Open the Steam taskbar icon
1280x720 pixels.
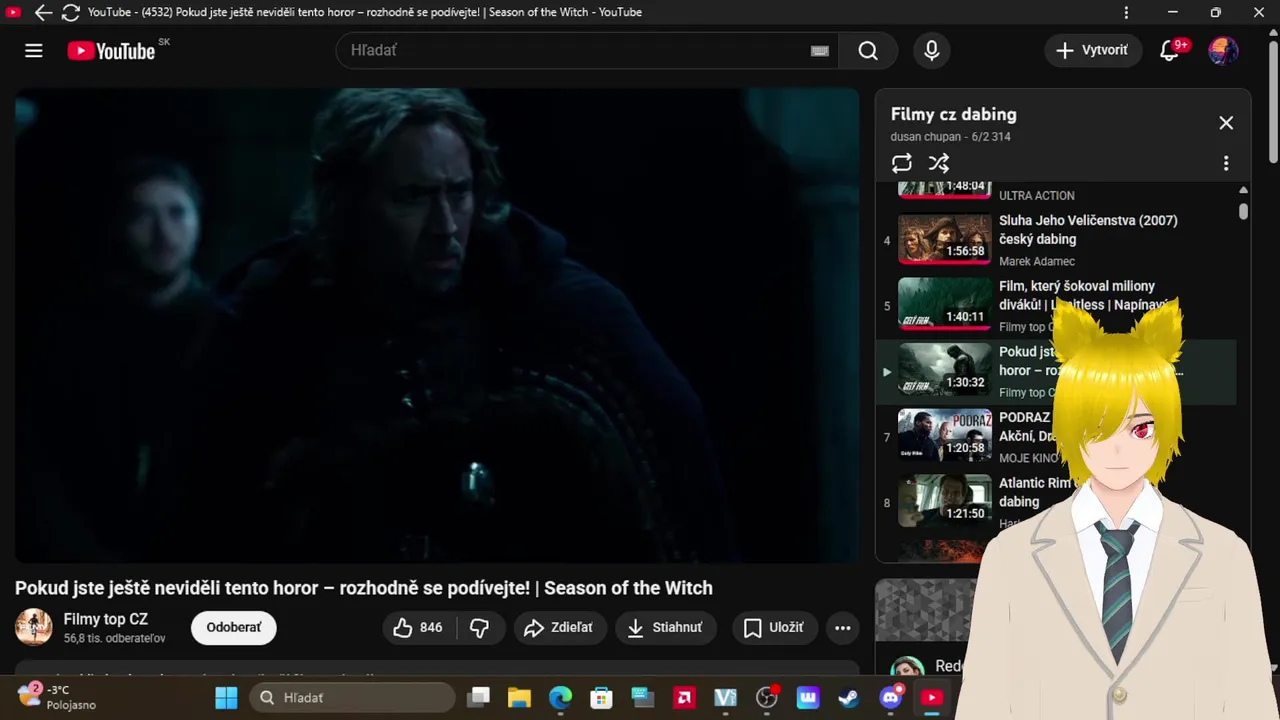pos(849,697)
